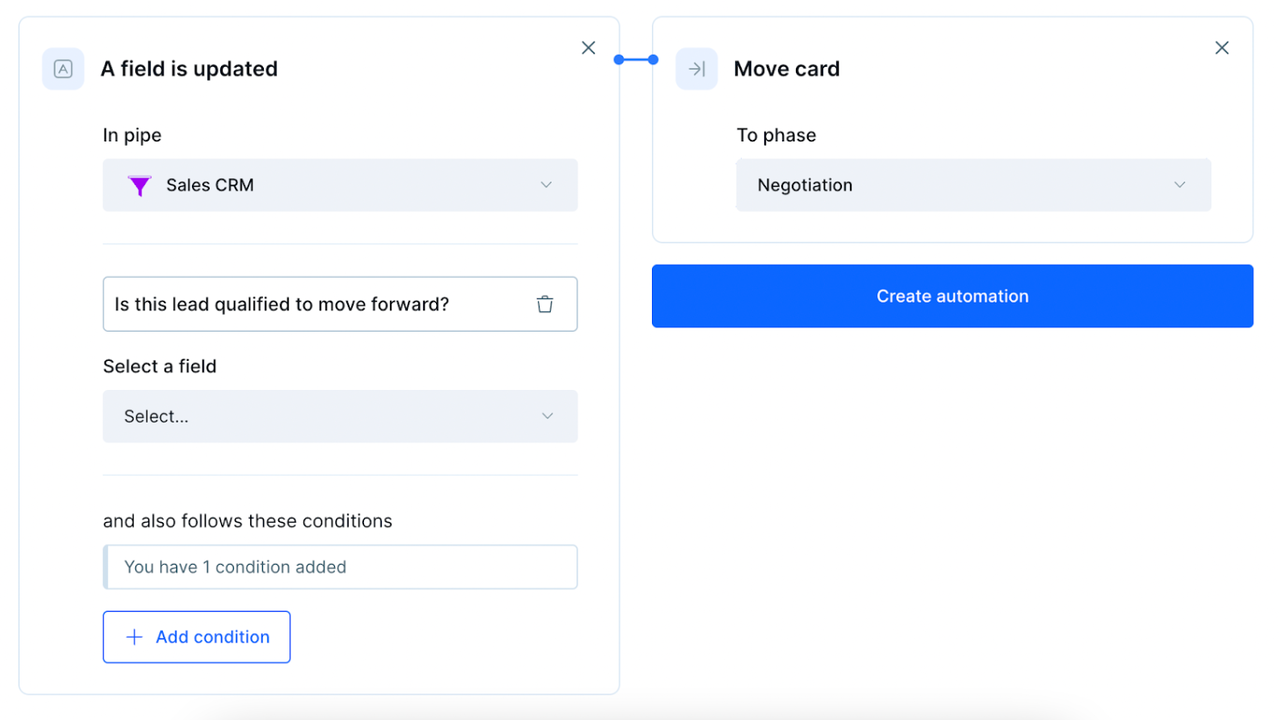This screenshot has width=1279, height=720.
Task: Click the field-updated trigger icon
Action: tap(63, 69)
